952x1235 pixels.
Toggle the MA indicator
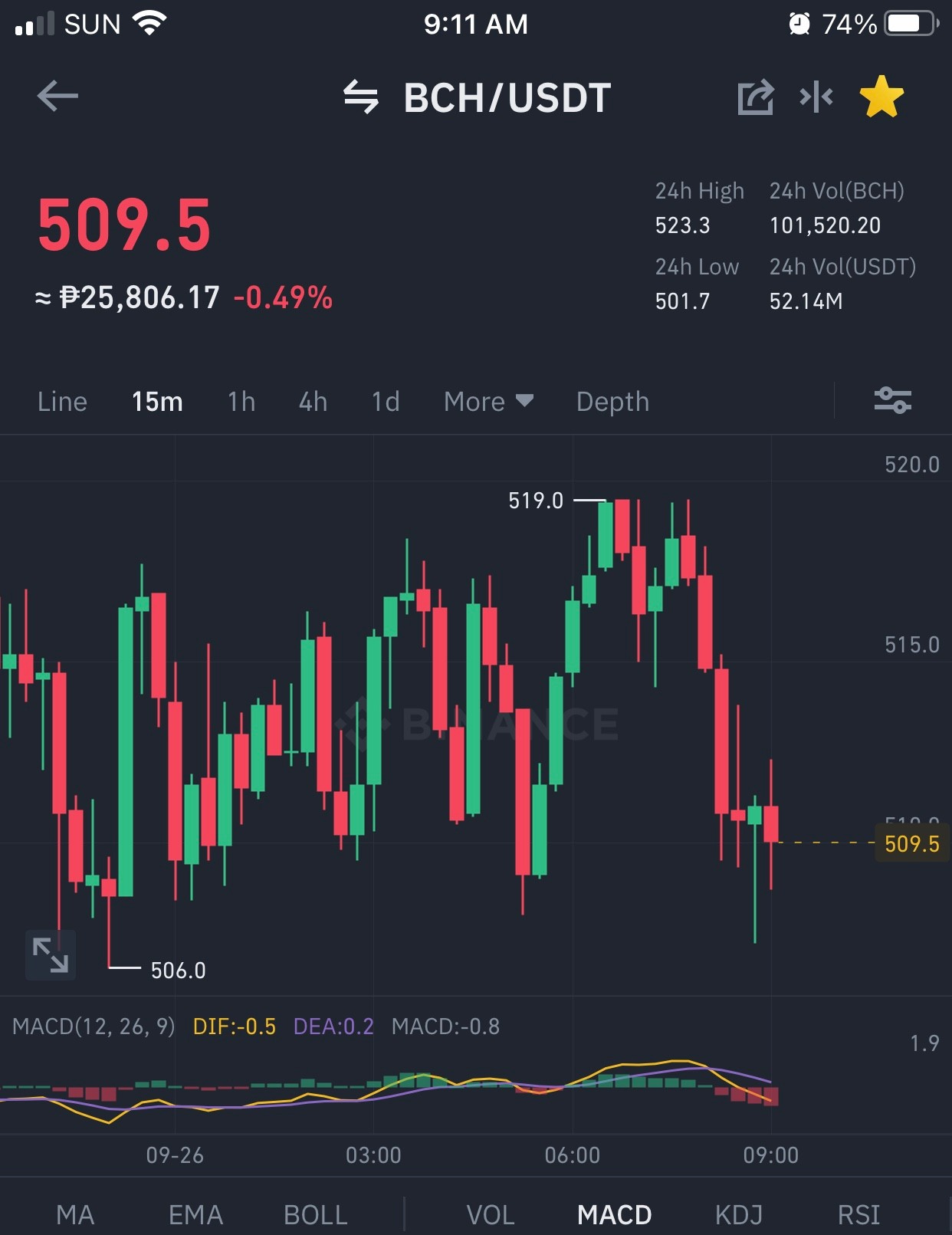75,1215
